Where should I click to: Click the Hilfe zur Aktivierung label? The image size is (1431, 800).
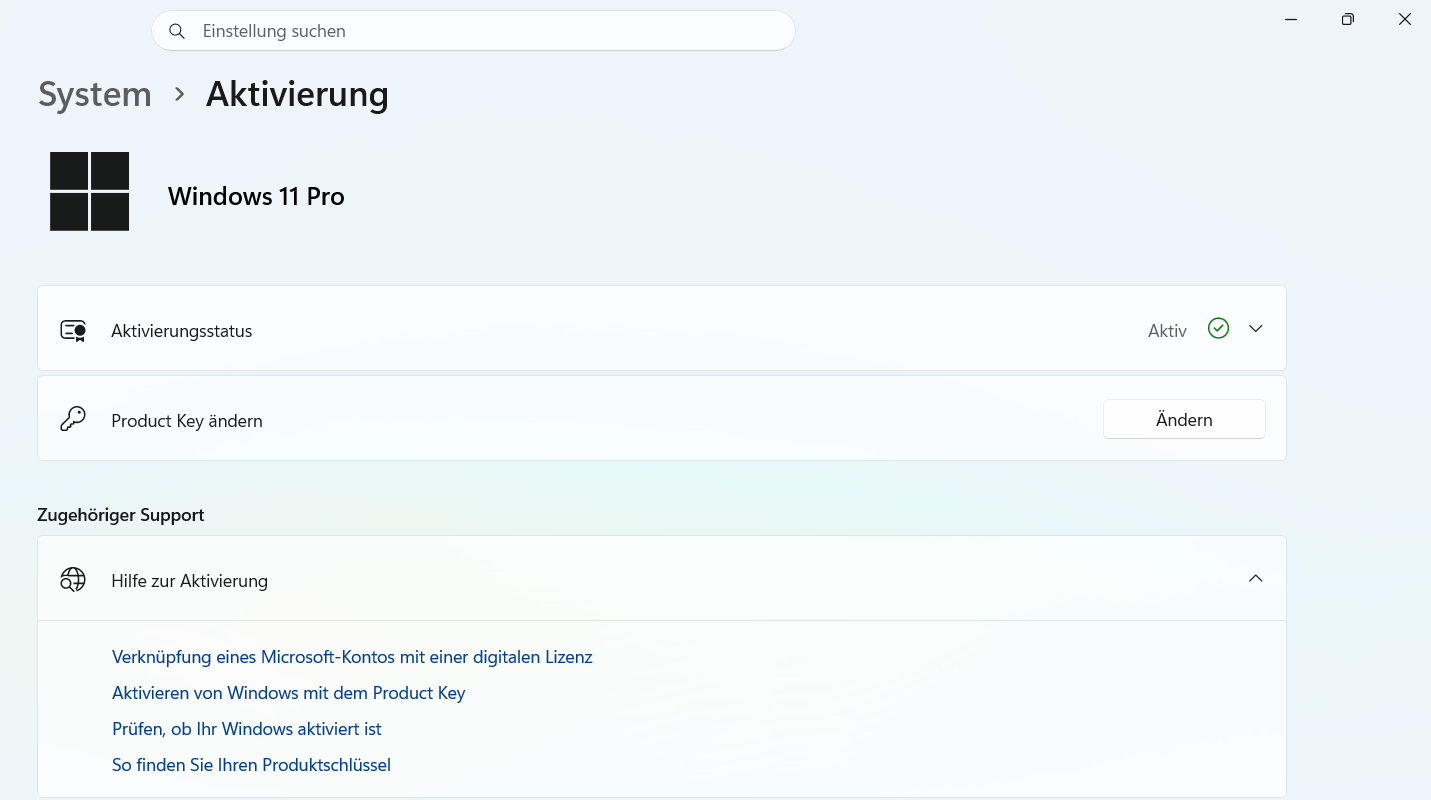190,581
